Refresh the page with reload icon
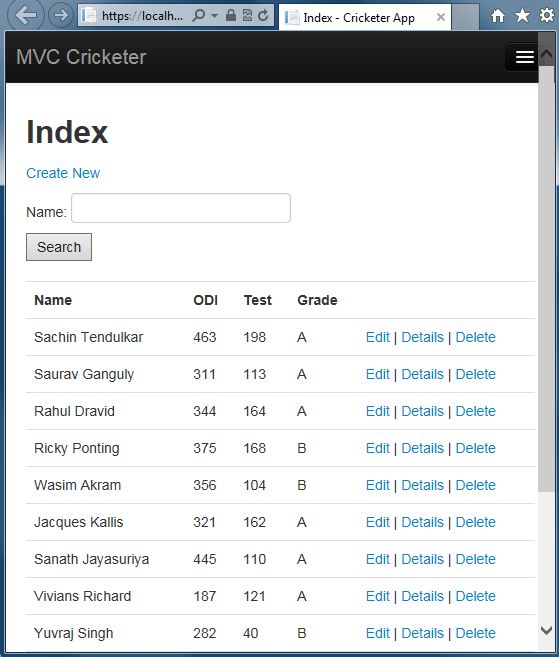 click(263, 16)
